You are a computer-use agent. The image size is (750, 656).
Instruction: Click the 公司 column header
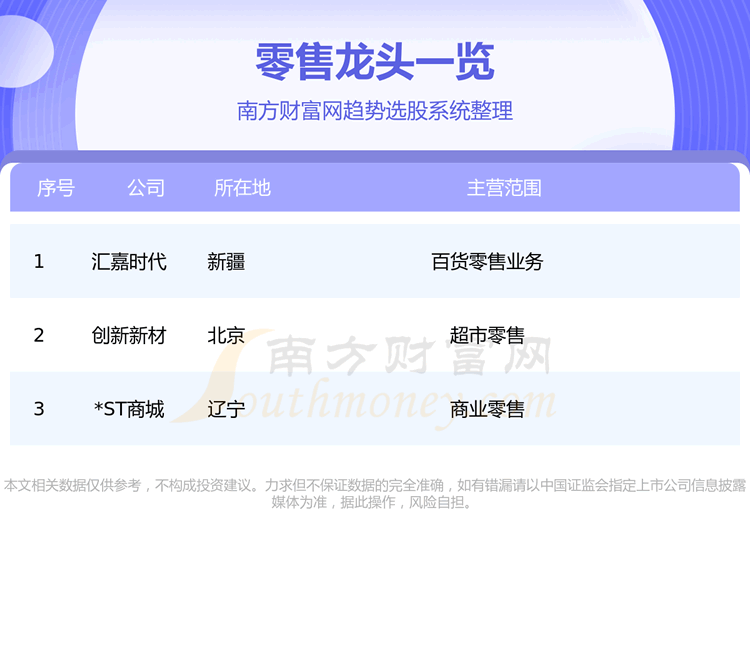(146, 188)
